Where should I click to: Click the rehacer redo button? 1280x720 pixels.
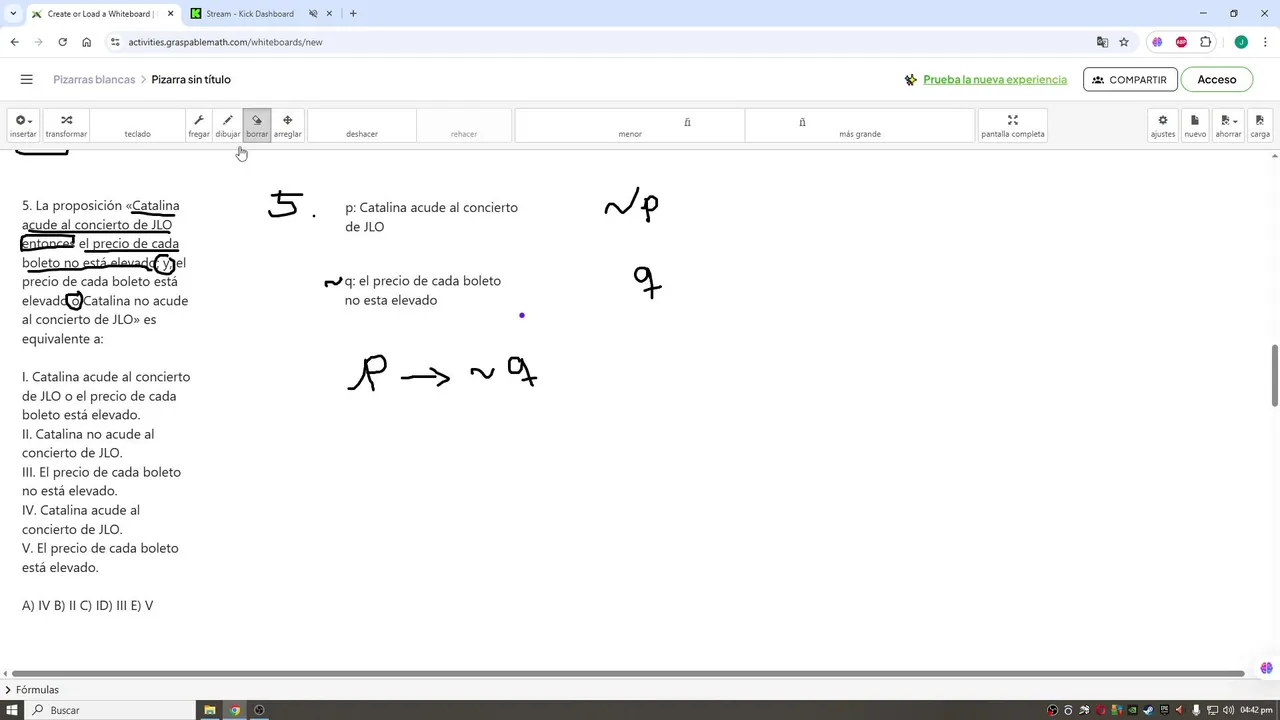[464, 126]
